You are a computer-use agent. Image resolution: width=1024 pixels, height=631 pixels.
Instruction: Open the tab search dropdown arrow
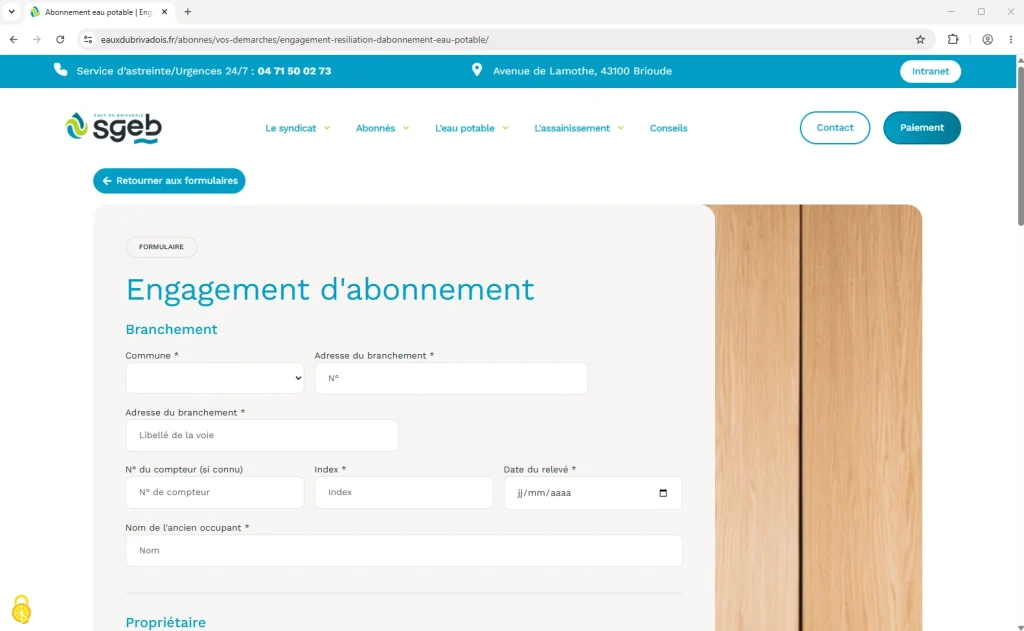pyautogui.click(x=11, y=12)
